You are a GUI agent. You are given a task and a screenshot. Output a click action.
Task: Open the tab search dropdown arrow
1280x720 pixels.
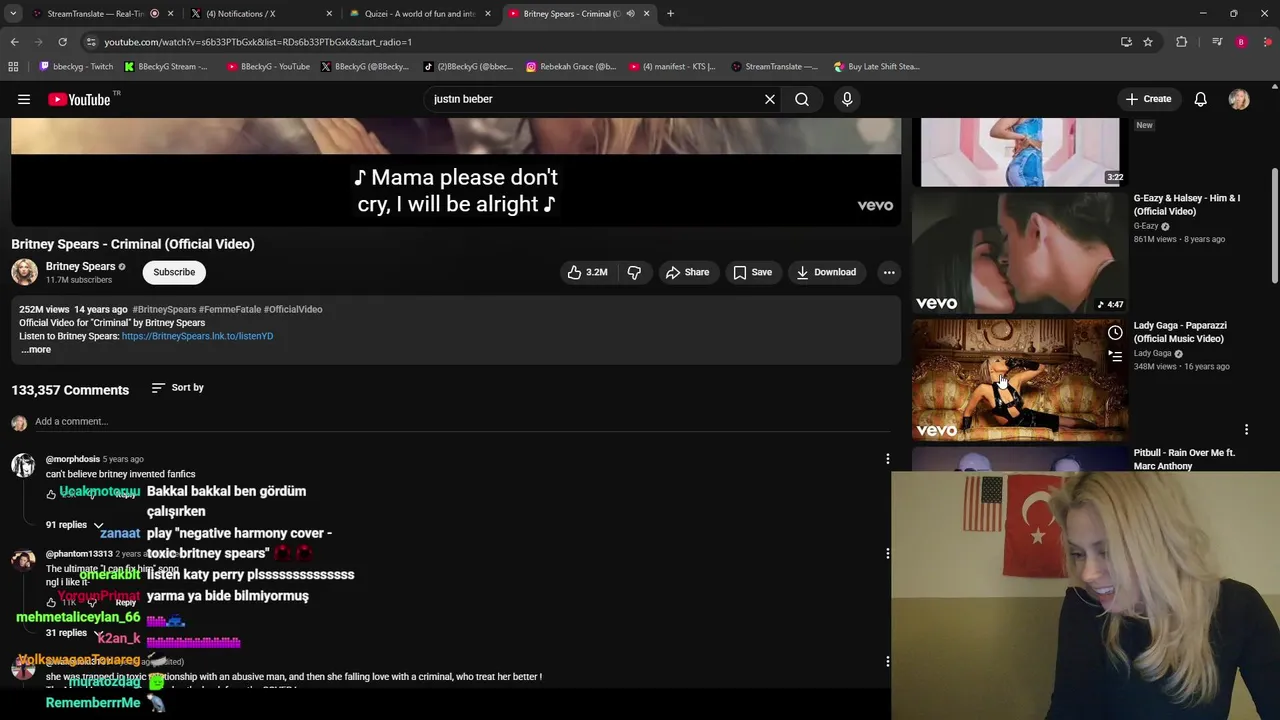click(13, 14)
